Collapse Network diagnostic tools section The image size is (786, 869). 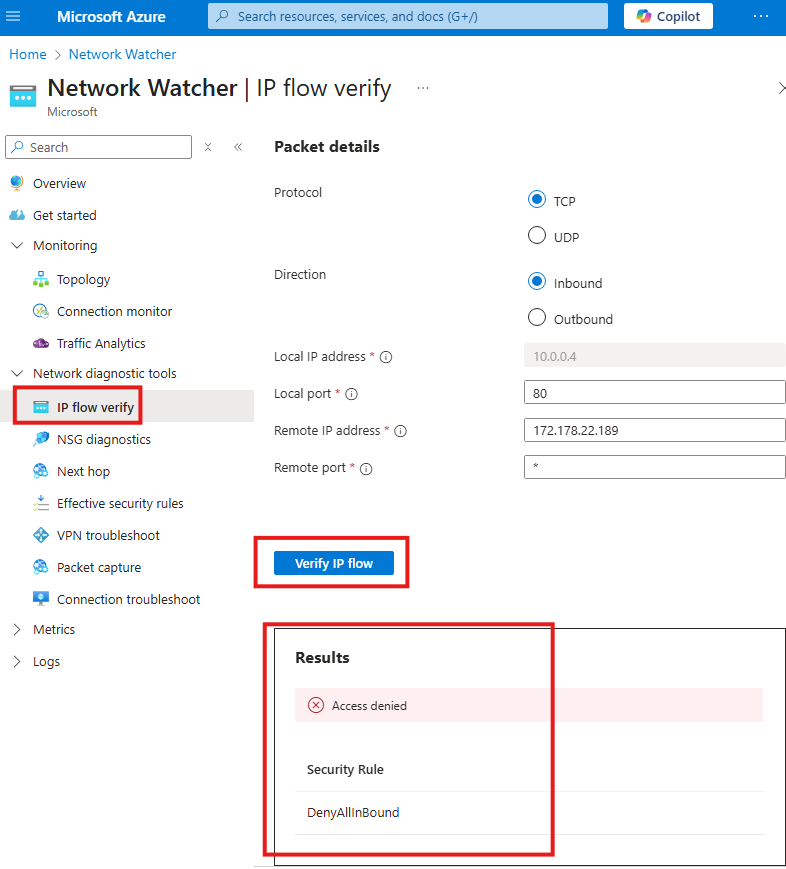pos(17,374)
